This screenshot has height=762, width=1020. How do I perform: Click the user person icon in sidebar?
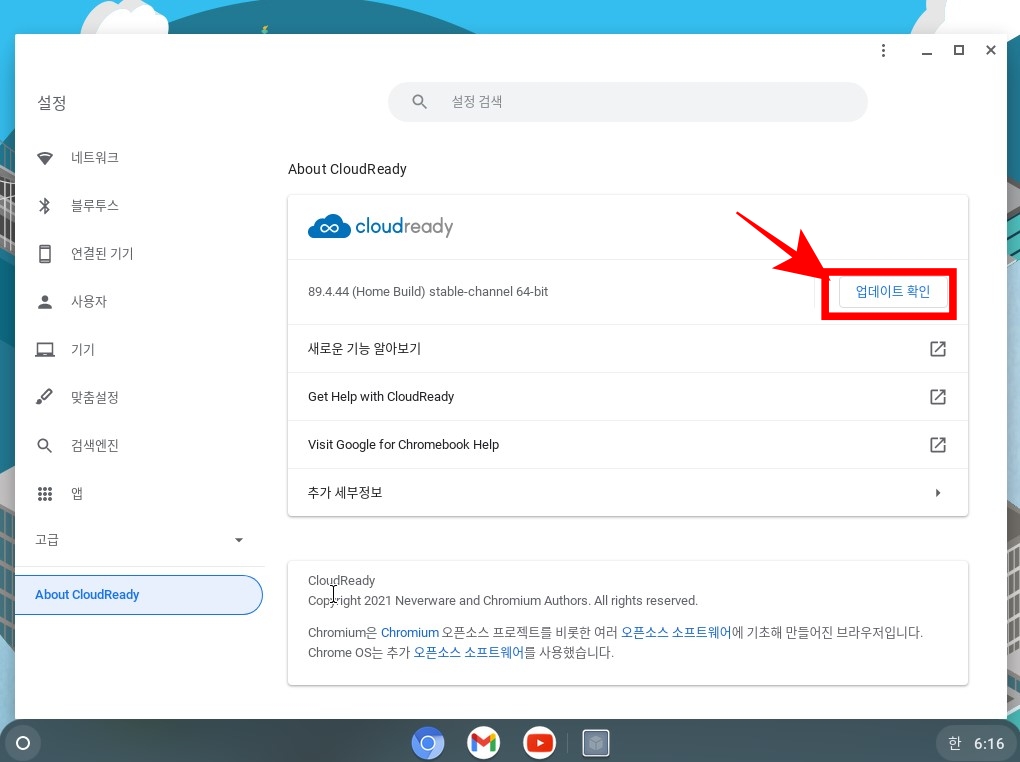(44, 301)
